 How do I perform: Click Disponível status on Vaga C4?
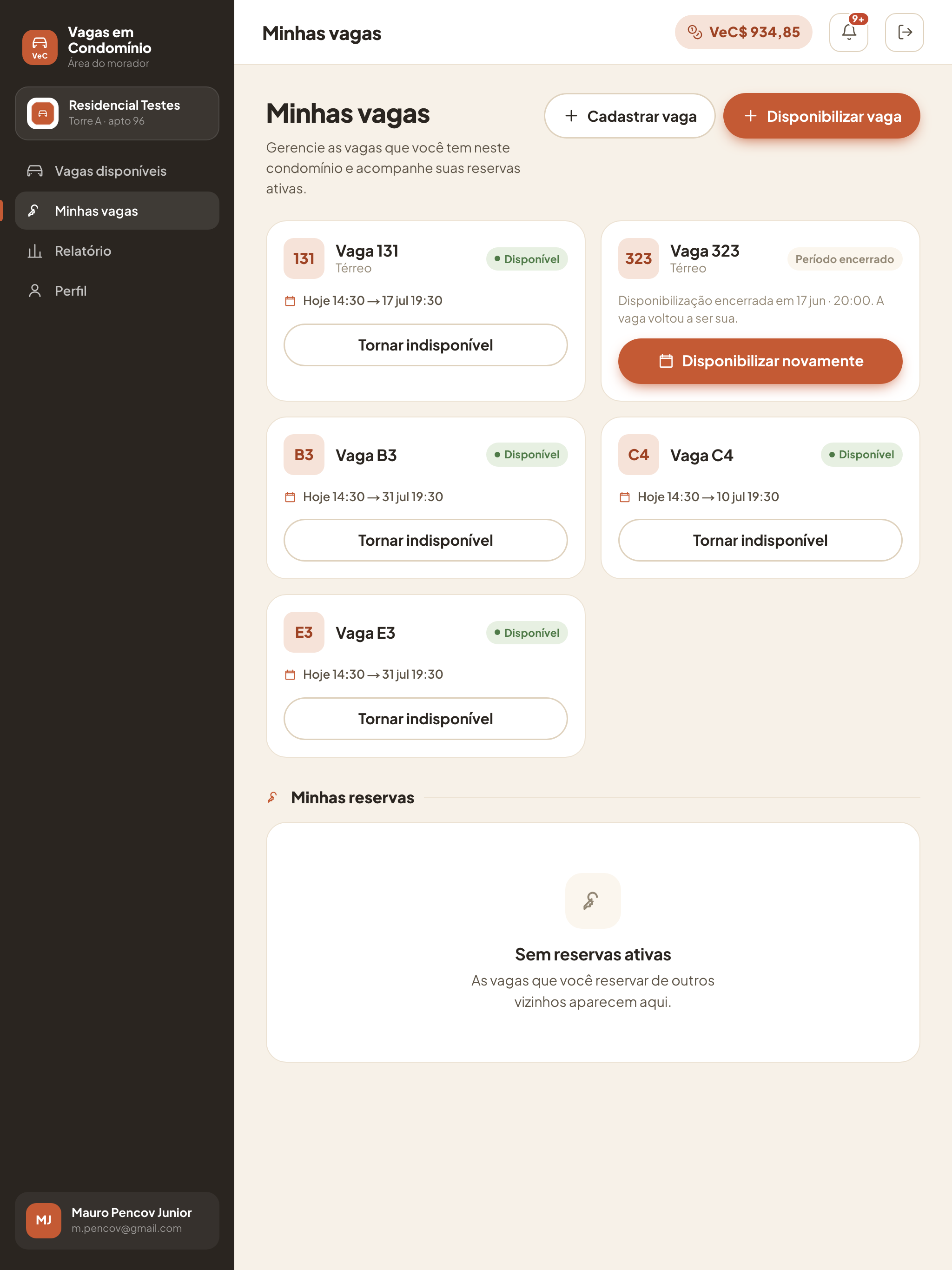point(861,455)
